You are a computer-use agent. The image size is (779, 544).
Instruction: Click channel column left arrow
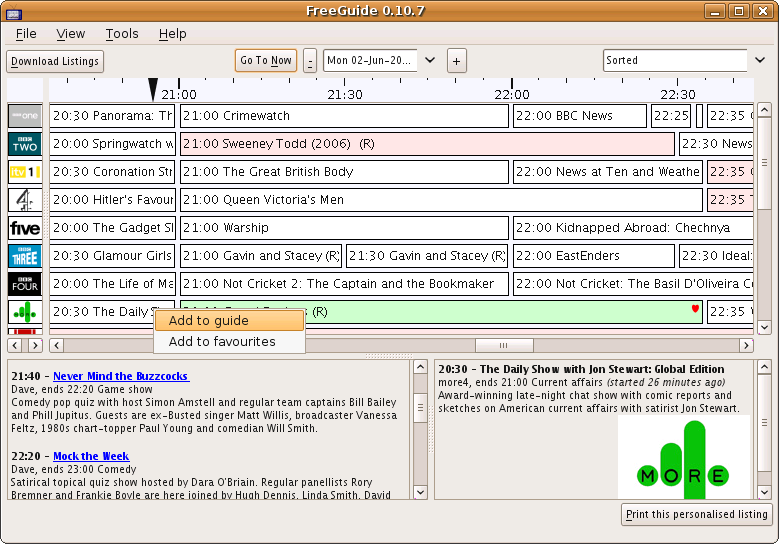(x=15, y=345)
